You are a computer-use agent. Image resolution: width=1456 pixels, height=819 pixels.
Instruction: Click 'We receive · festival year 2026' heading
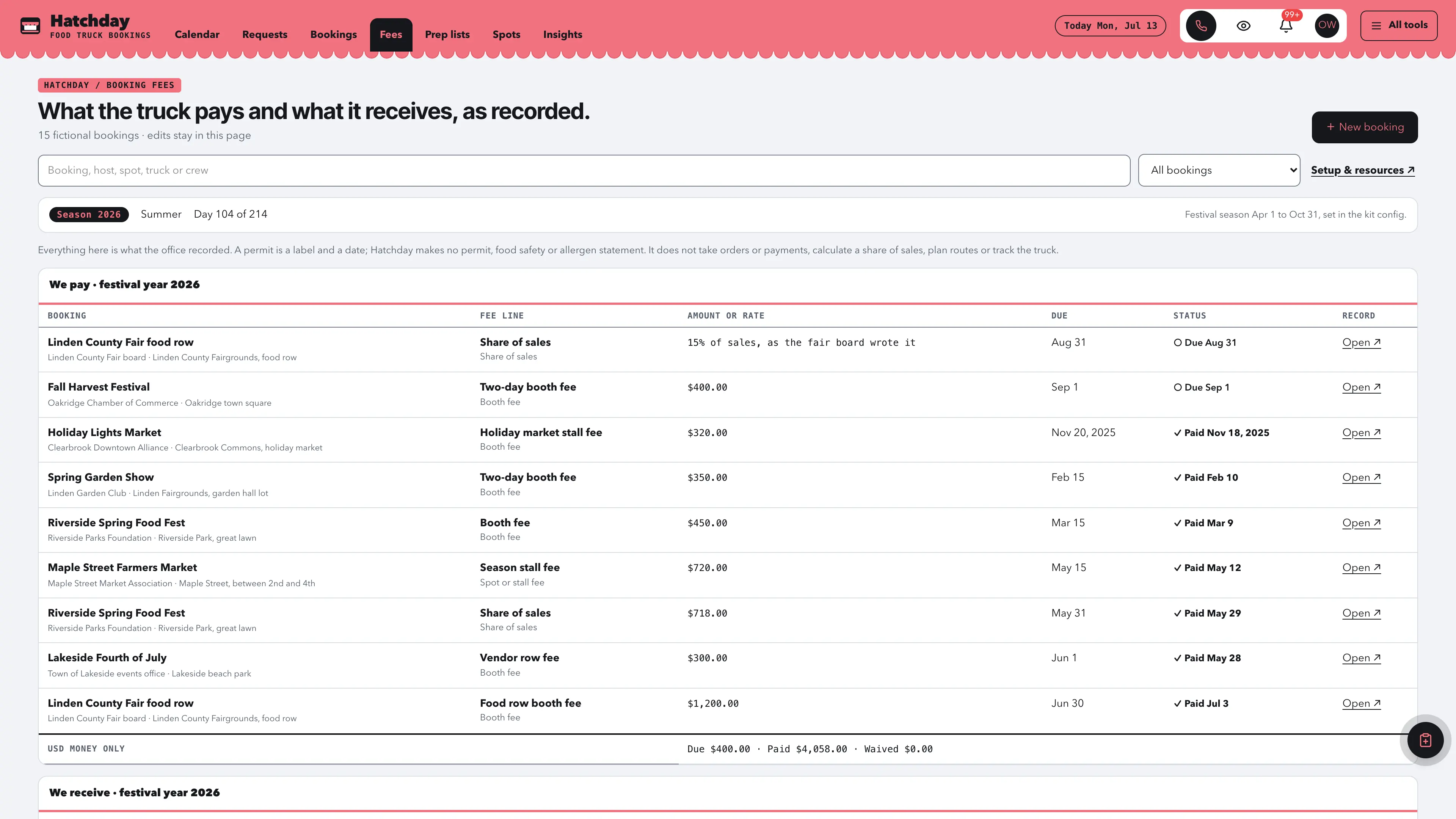point(135,792)
